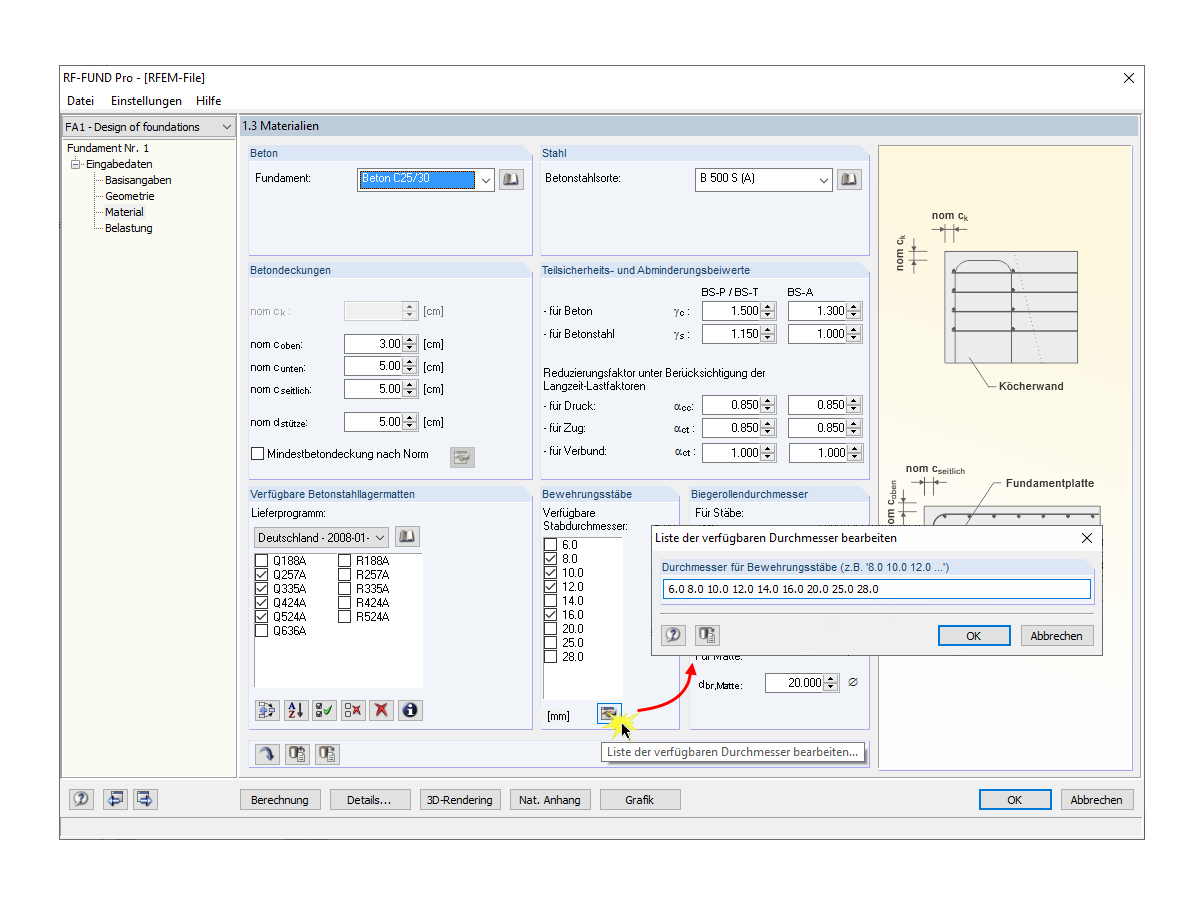
Task: Uncheck the Q257A mesh
Action: pos(262,575)
